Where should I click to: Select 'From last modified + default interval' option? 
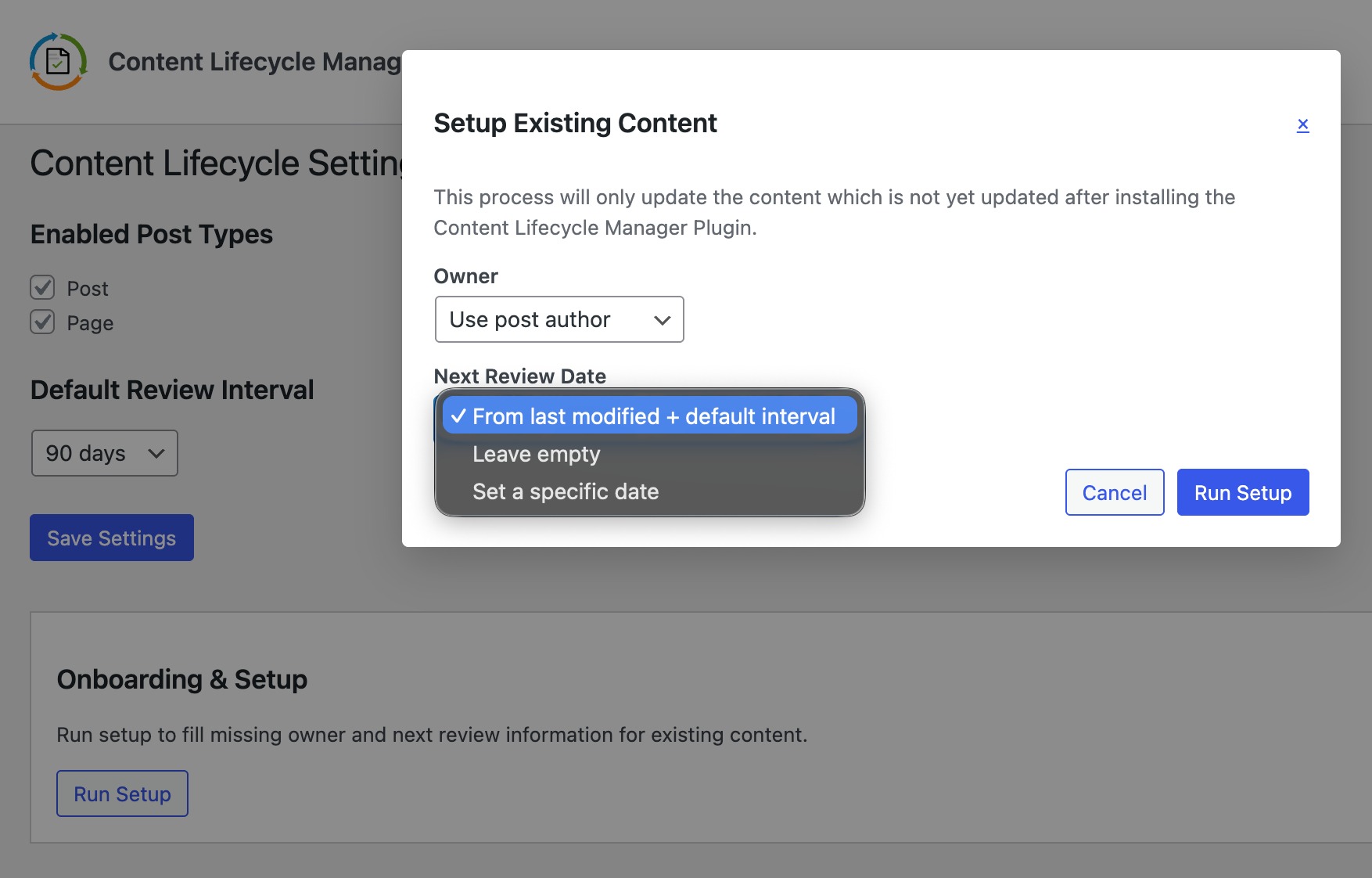click(650, 416)
